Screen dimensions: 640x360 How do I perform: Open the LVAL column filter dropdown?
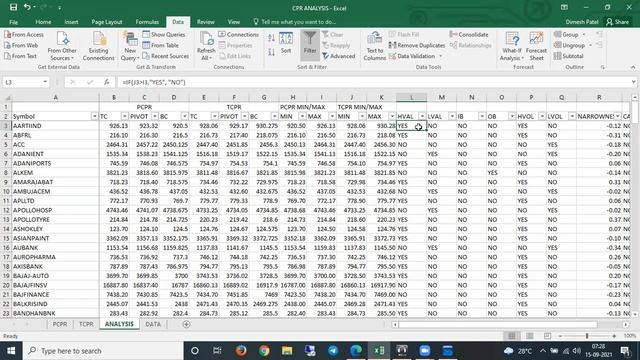452,116
